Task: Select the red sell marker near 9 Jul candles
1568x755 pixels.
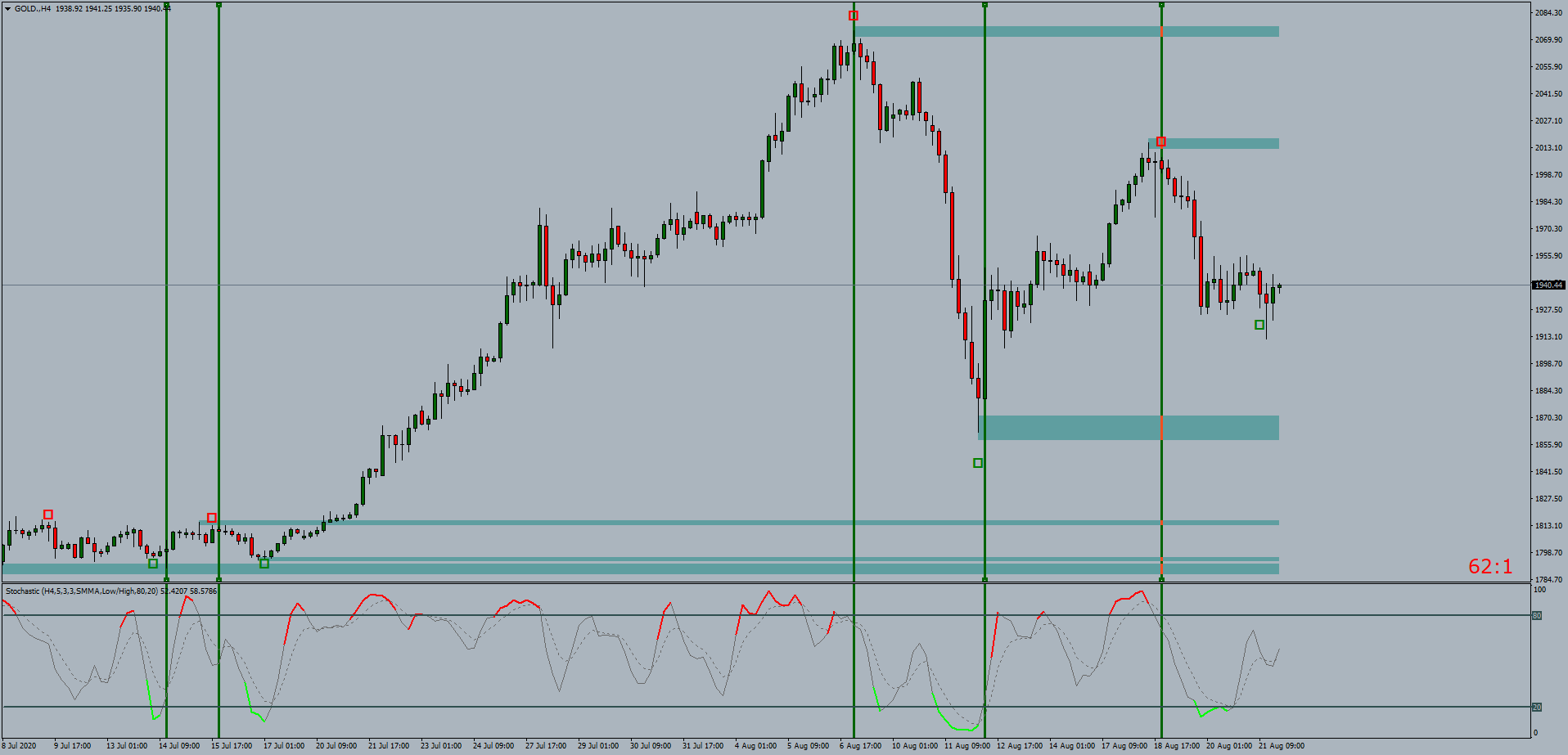Action: coord(47,514)
